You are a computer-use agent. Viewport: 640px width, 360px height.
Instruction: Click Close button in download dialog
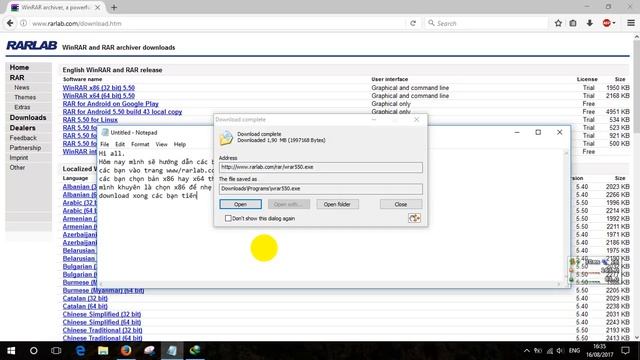pyautogui.click(x=401, y=204)
